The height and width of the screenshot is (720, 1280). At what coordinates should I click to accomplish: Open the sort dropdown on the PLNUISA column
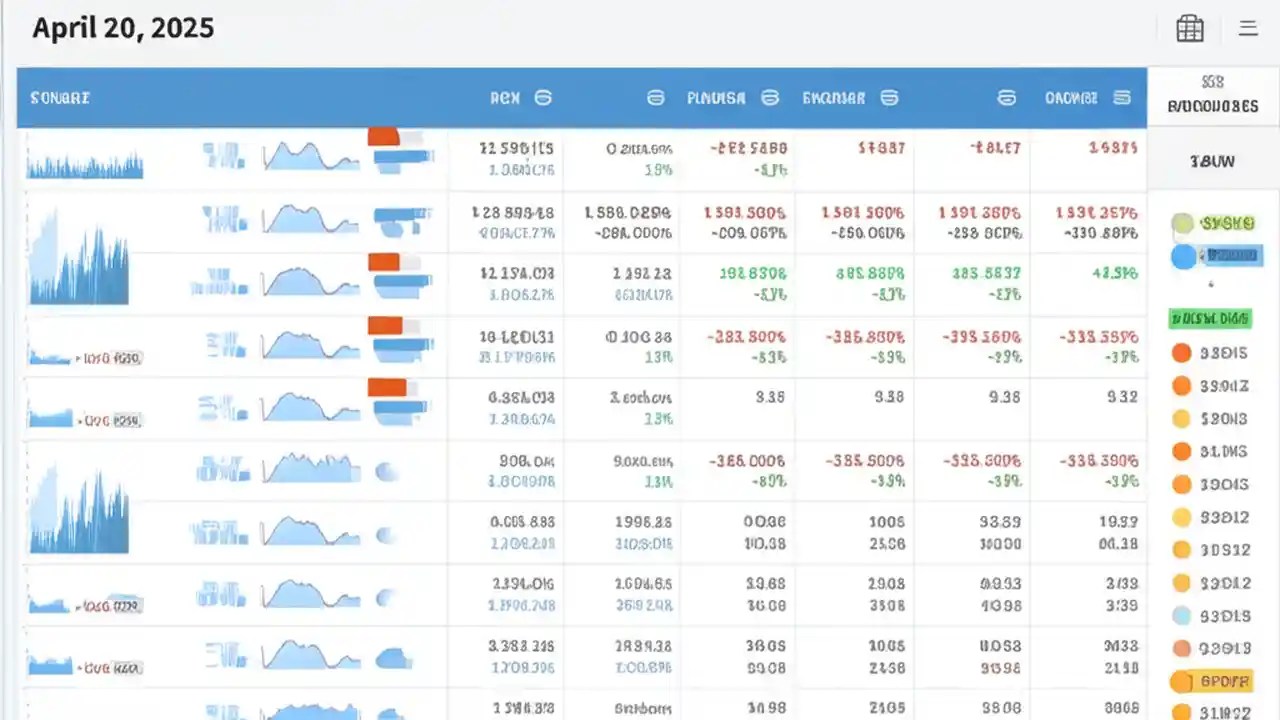pos(769,98)
